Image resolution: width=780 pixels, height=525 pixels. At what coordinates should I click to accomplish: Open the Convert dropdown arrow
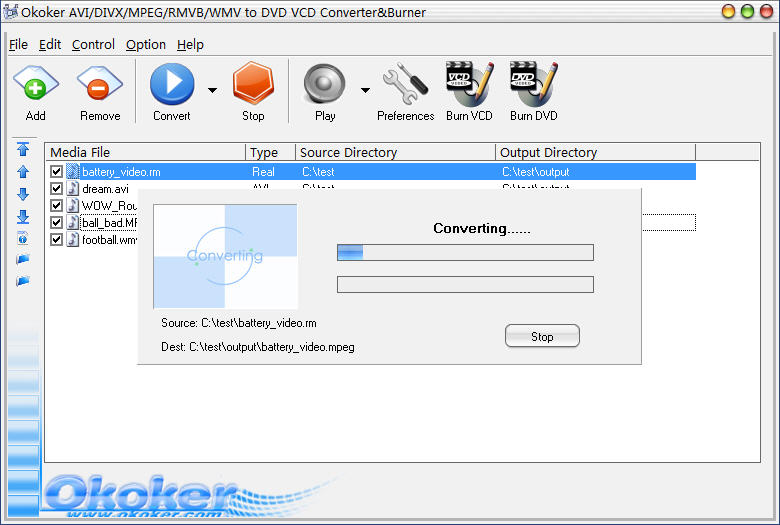212,90
